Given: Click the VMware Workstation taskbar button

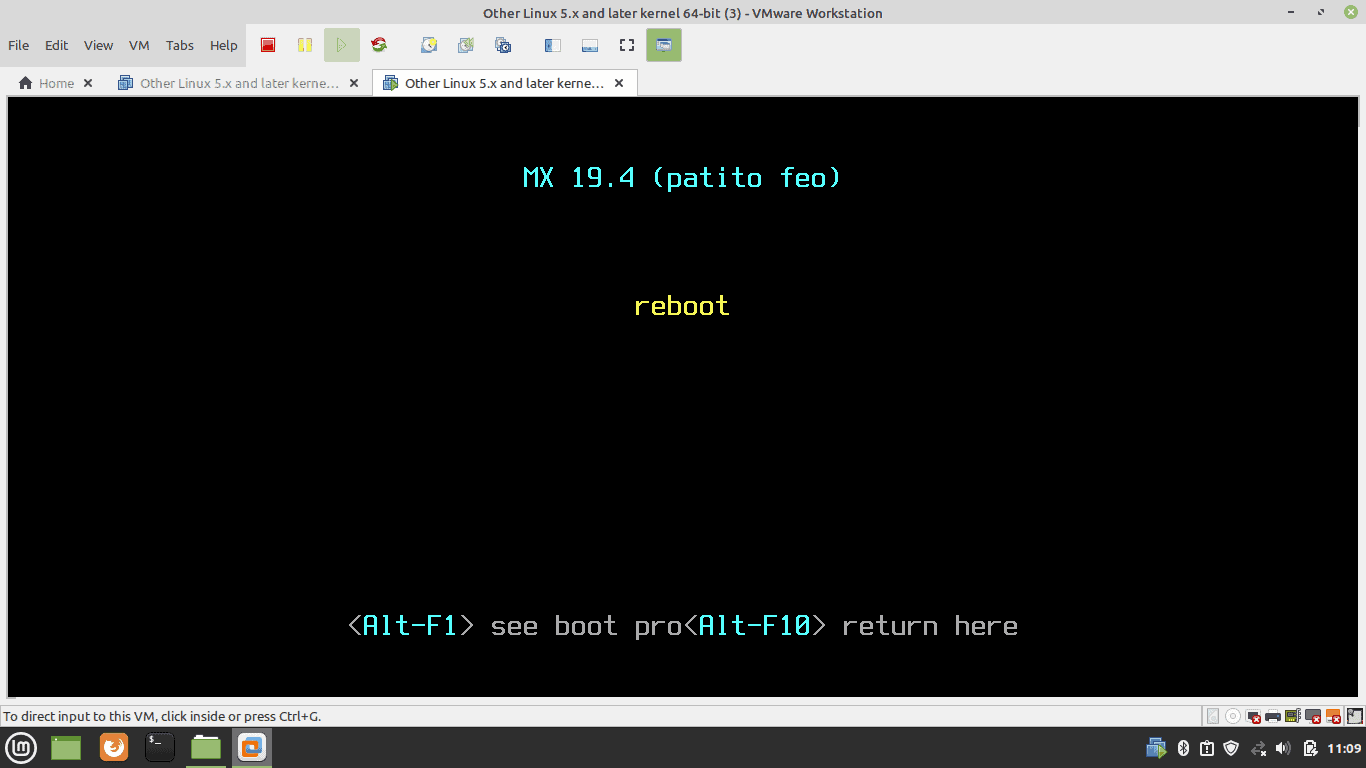Looking at the screenshot, I should point(252,747).
